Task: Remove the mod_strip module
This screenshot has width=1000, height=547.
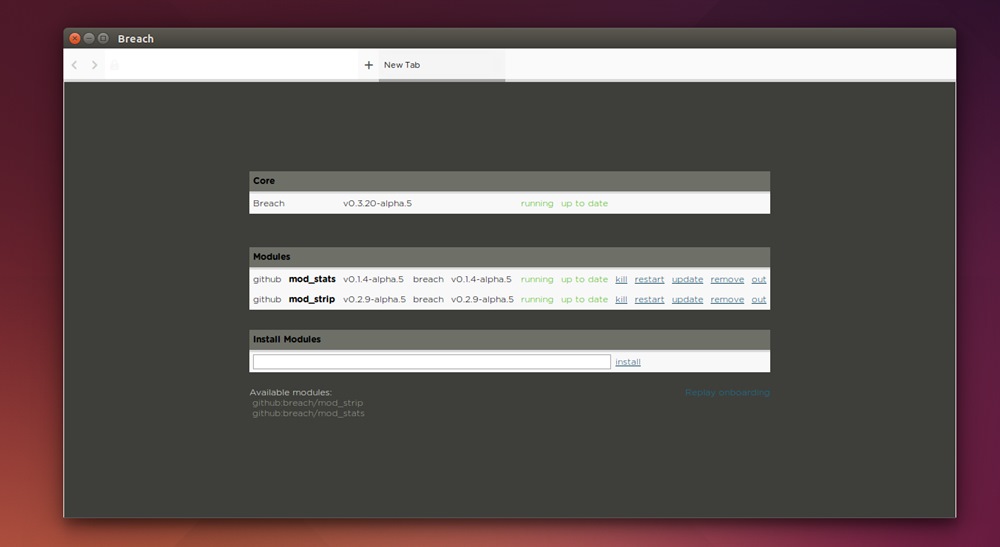Action: pyautogui.click(x=727, y=300)
